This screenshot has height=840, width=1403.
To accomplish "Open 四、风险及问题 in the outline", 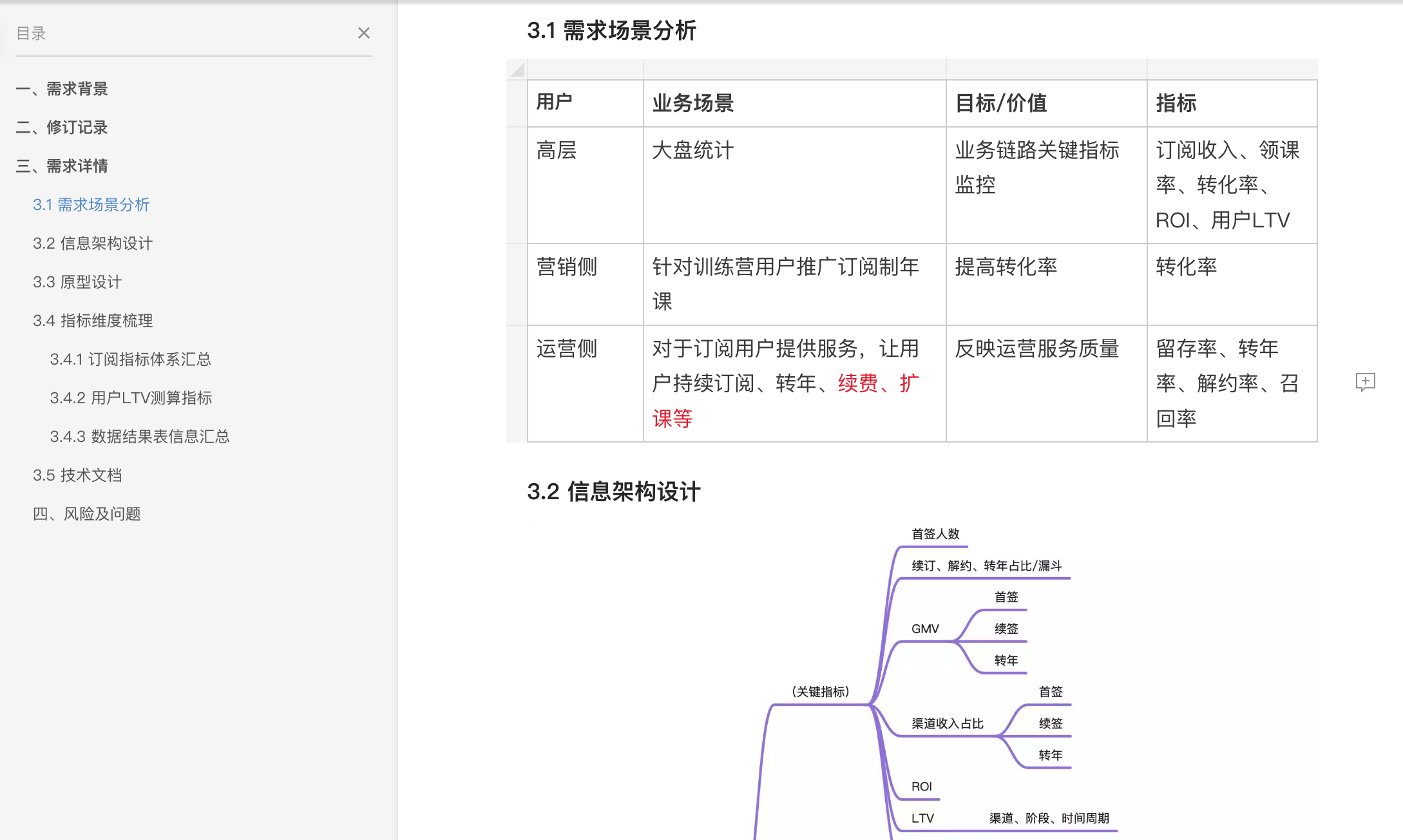I will coord(86,514).
